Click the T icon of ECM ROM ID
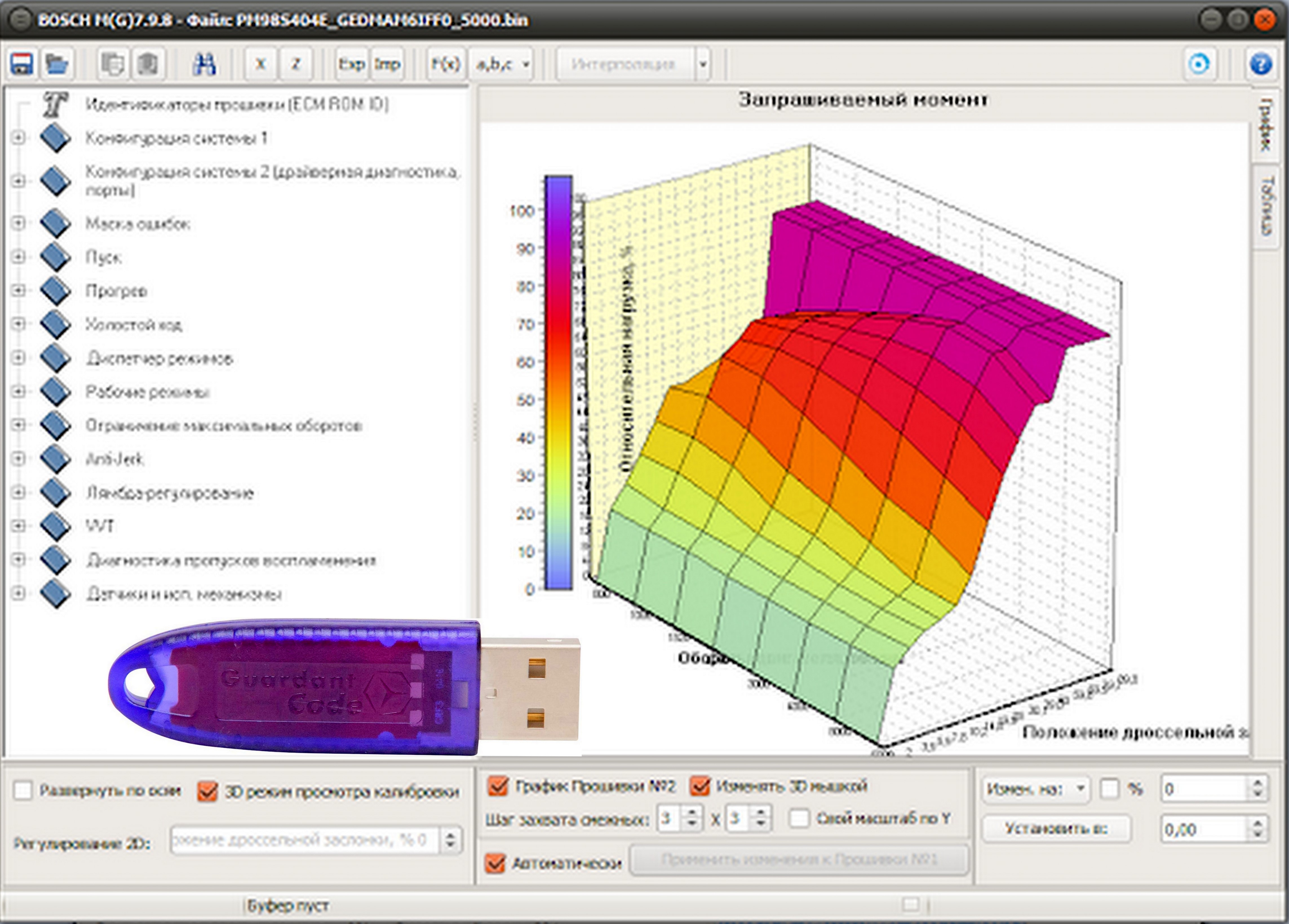The height and width of the screenshot is (924, 1289). click(x=56, y=105)
